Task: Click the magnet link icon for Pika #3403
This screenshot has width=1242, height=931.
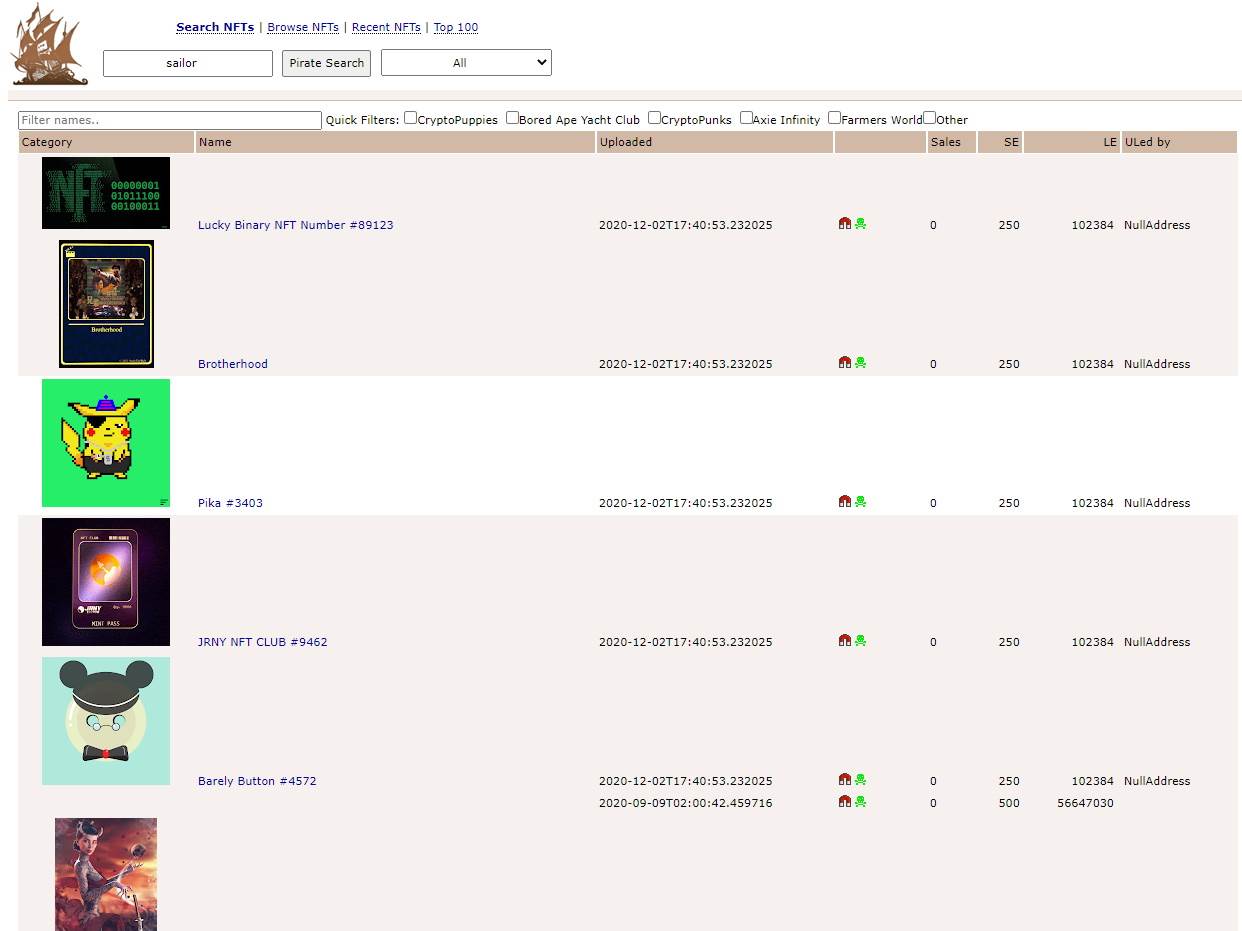Action: (x=846, y=503)
